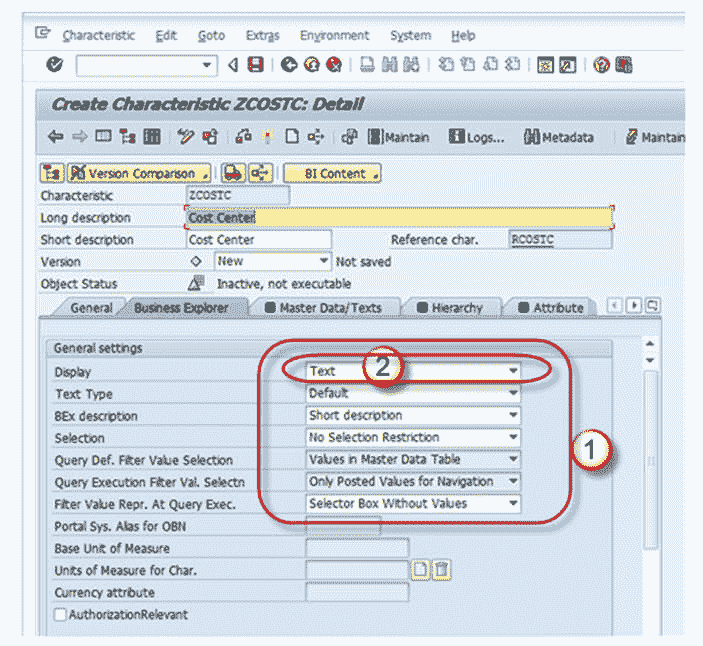This screenshot has height=646, width=703.
Task: Click the vertical scrollbar of General settings
Action: click(x=651, y=460)
